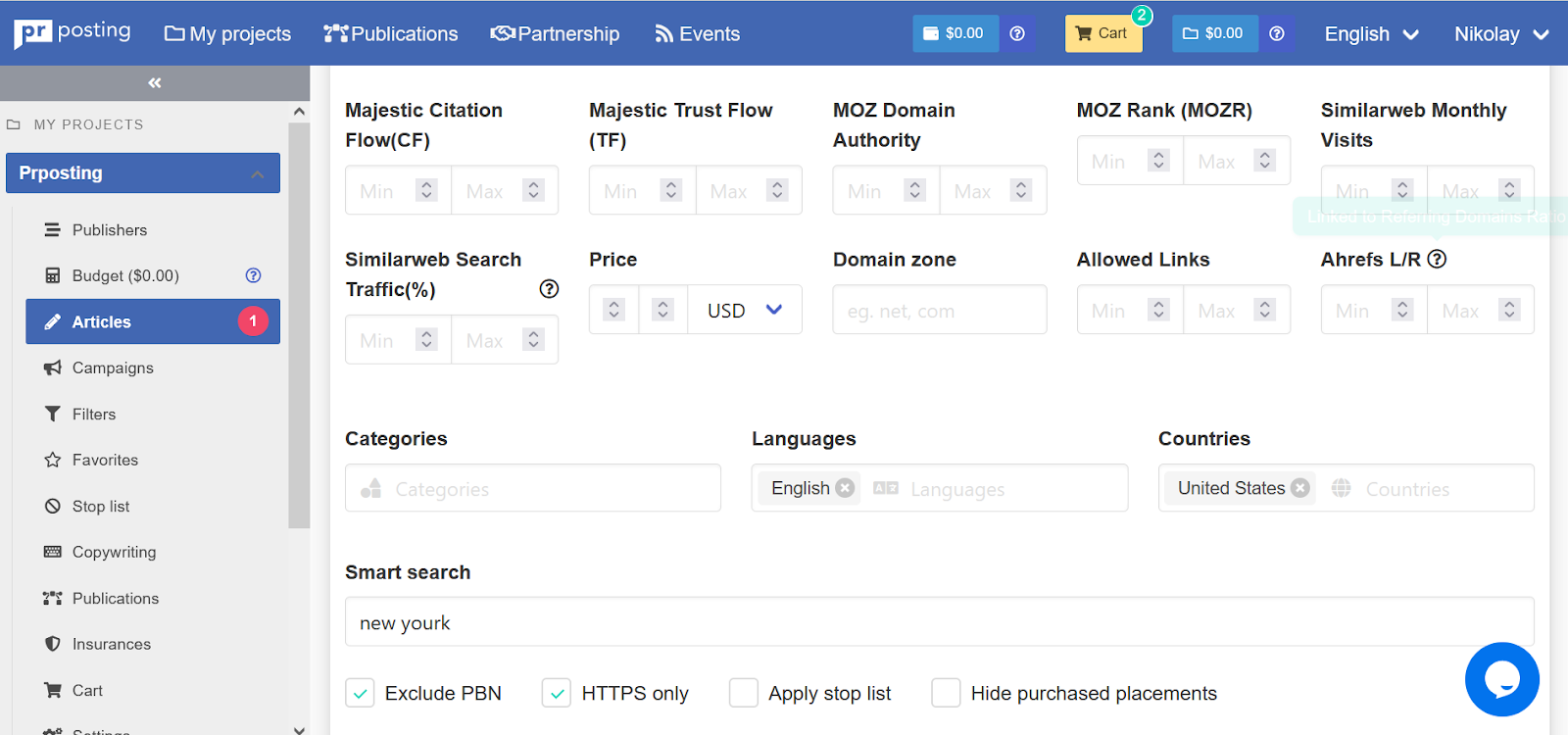Open the chat support bubble
The height and width of the screenshot is (735, 1568).
1502,679
